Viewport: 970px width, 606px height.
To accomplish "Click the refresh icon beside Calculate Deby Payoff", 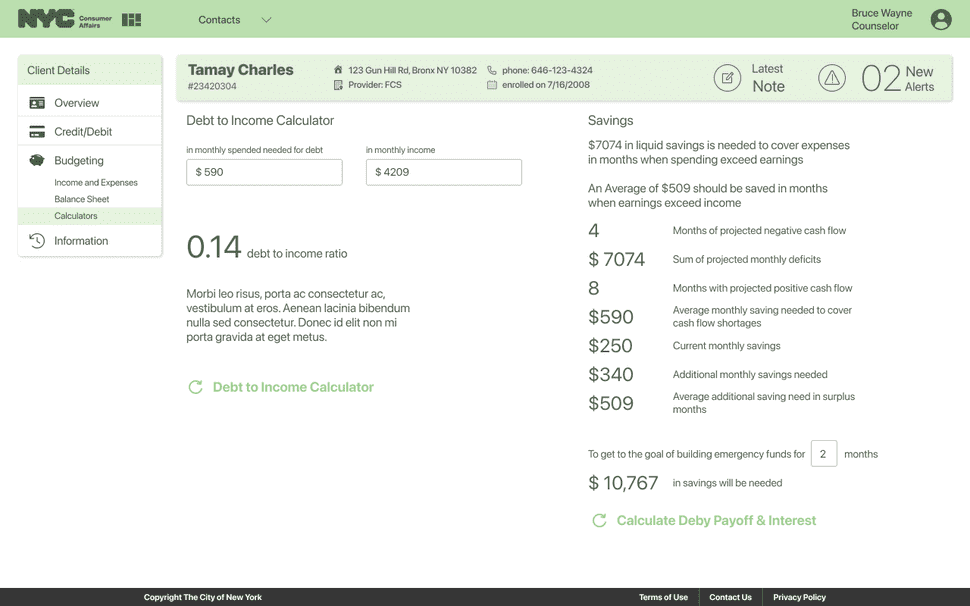I will [x=599, y=521].
